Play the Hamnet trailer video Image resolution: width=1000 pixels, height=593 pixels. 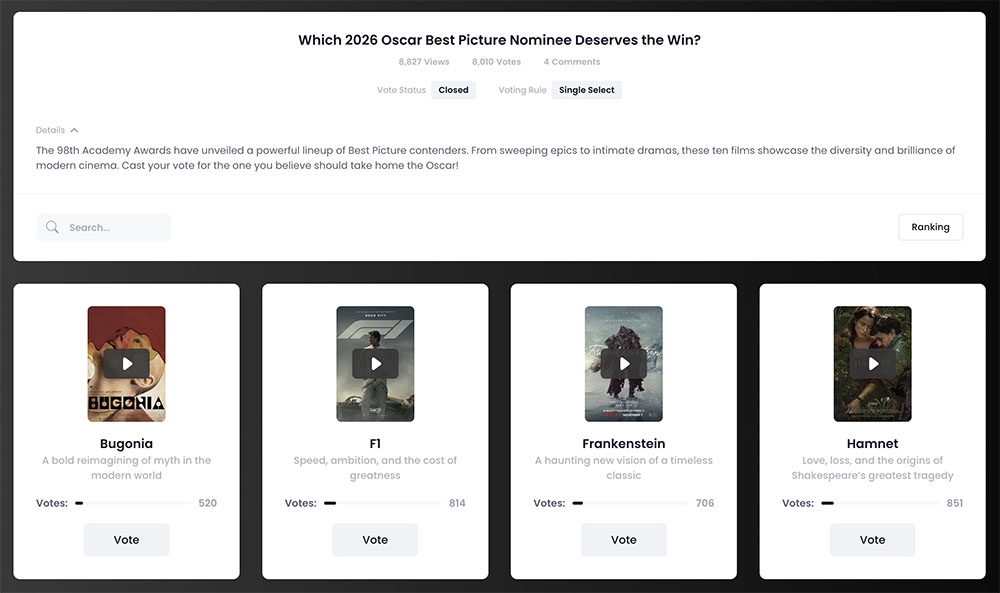point(872,364)
